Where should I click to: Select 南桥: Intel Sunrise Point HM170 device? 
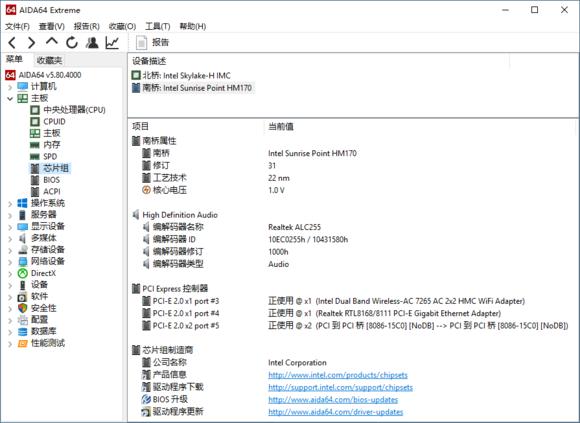coord(192,88)
